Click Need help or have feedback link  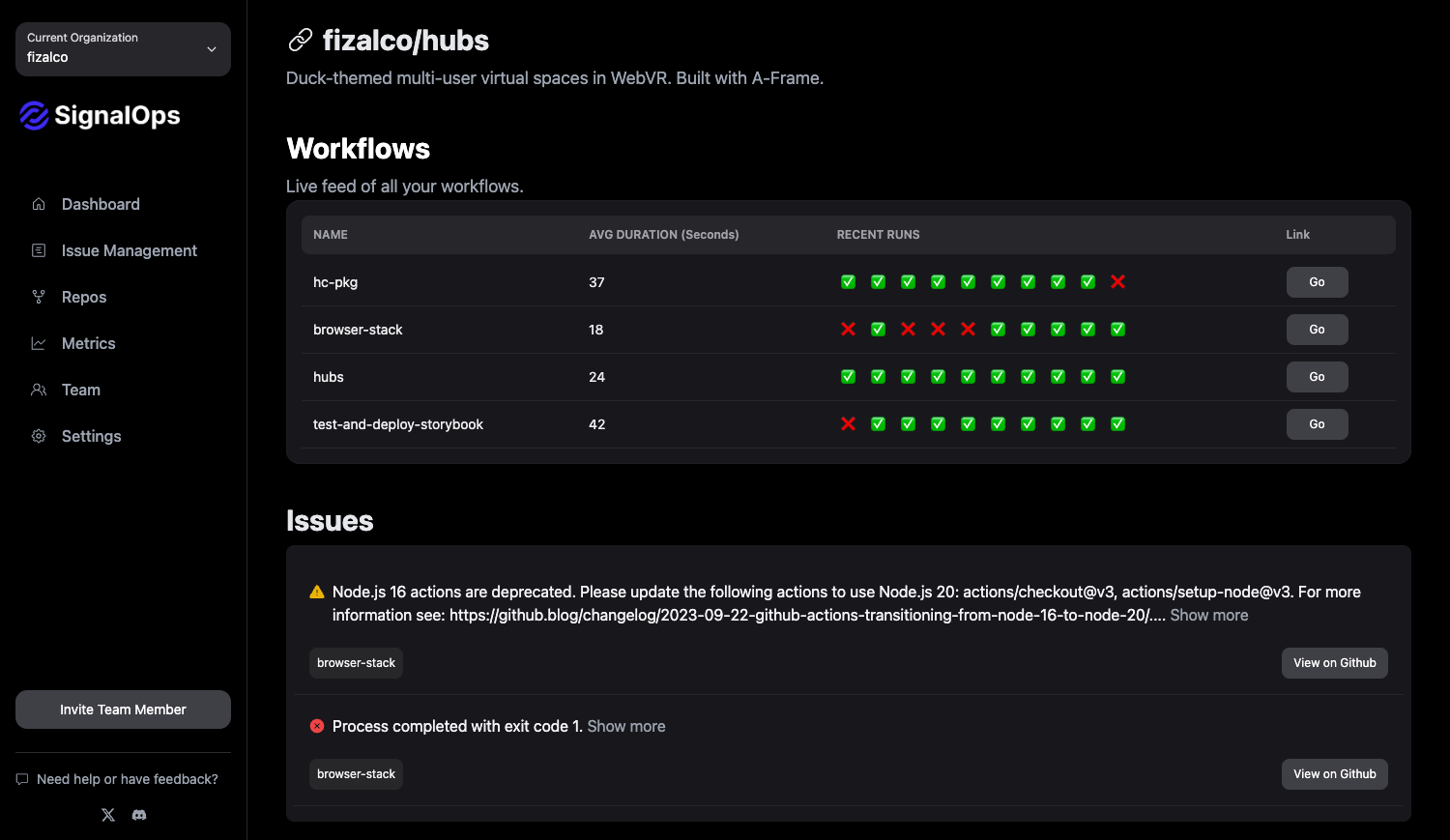point(117,779)
